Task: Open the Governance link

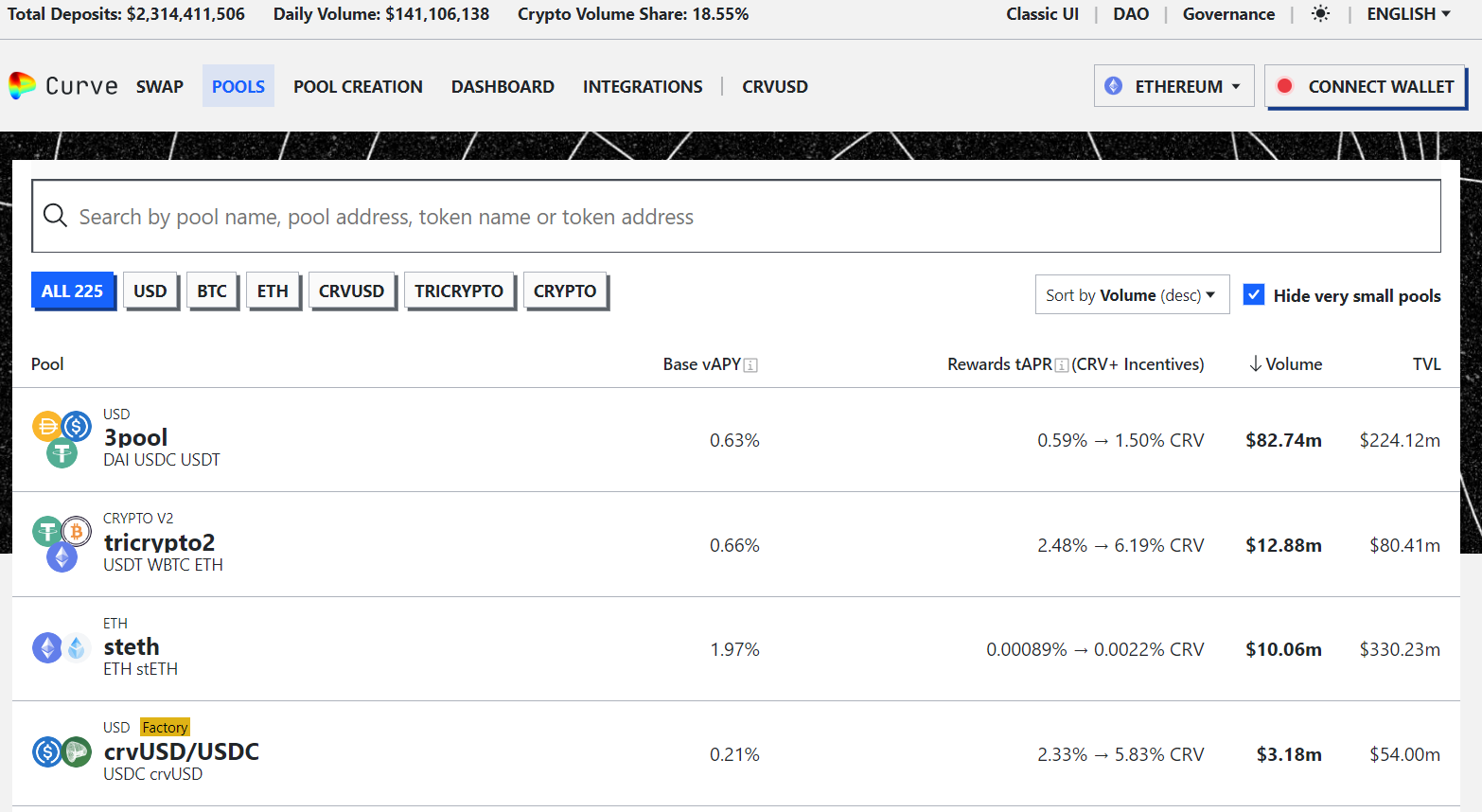Action: 1228,14
